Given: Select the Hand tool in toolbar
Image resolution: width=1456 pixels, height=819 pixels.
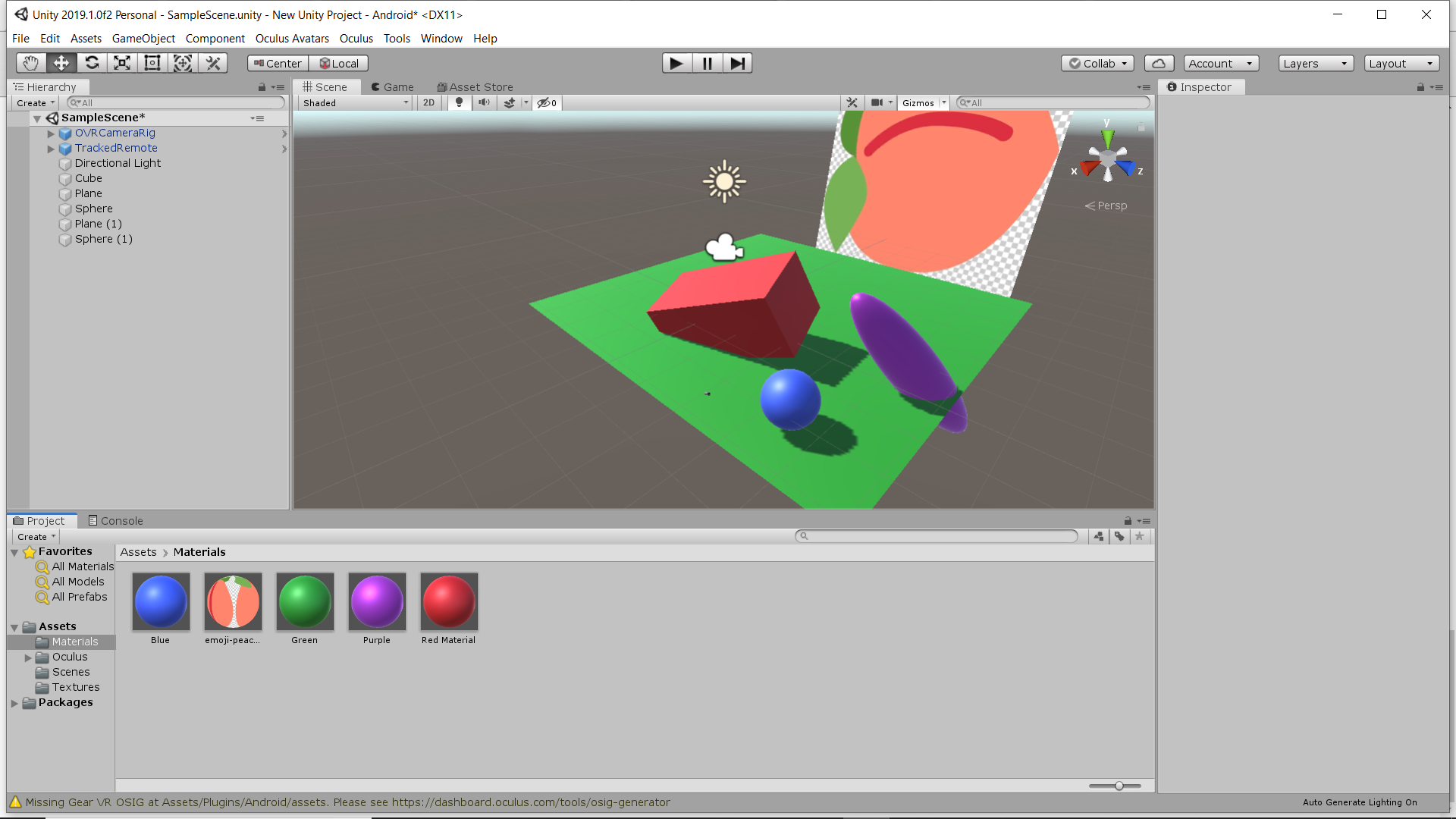Looking at the screenshot, I should pyautogui.click(x=30, y=63).
